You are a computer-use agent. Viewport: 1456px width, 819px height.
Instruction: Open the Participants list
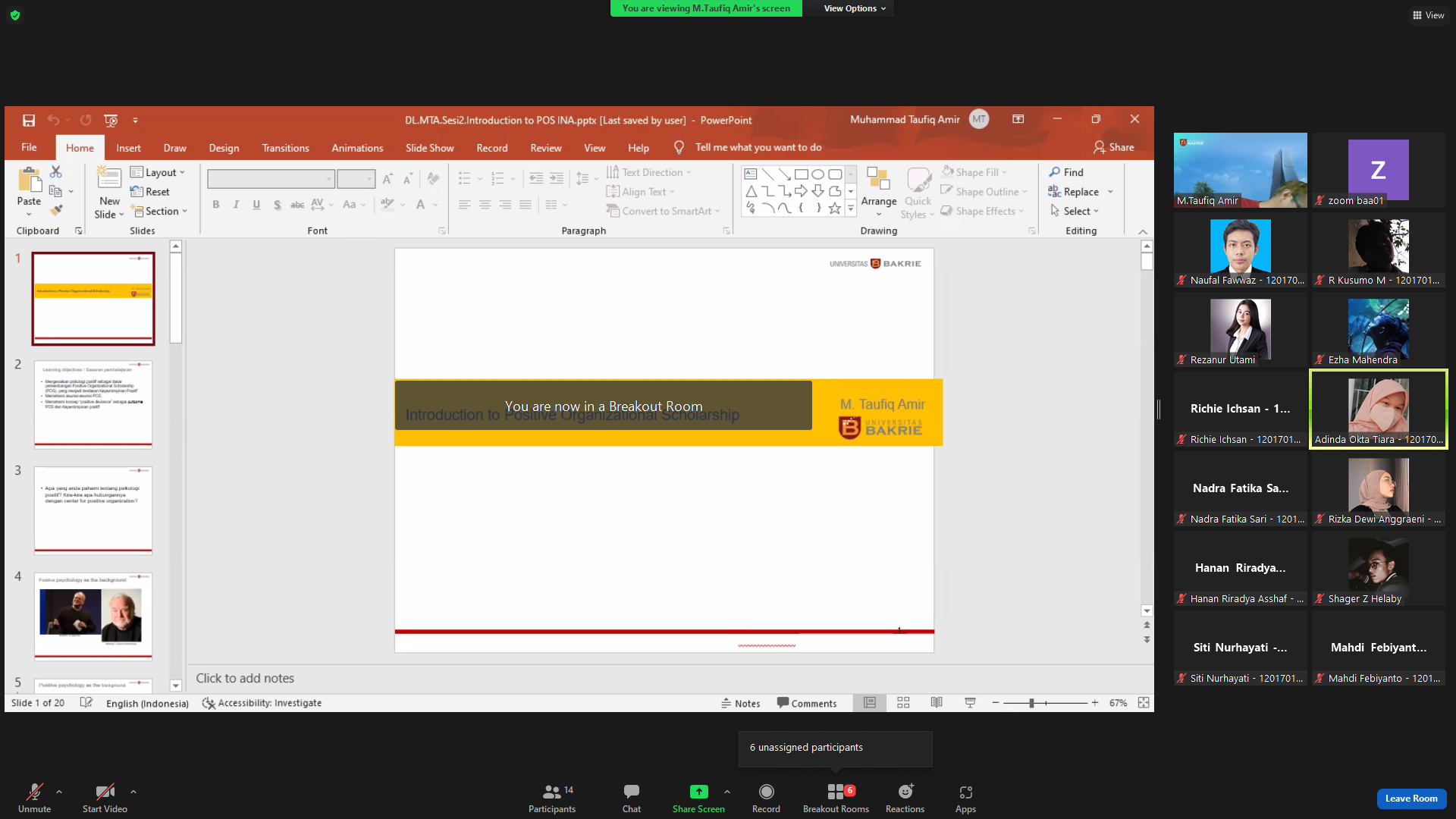(552, 799)
